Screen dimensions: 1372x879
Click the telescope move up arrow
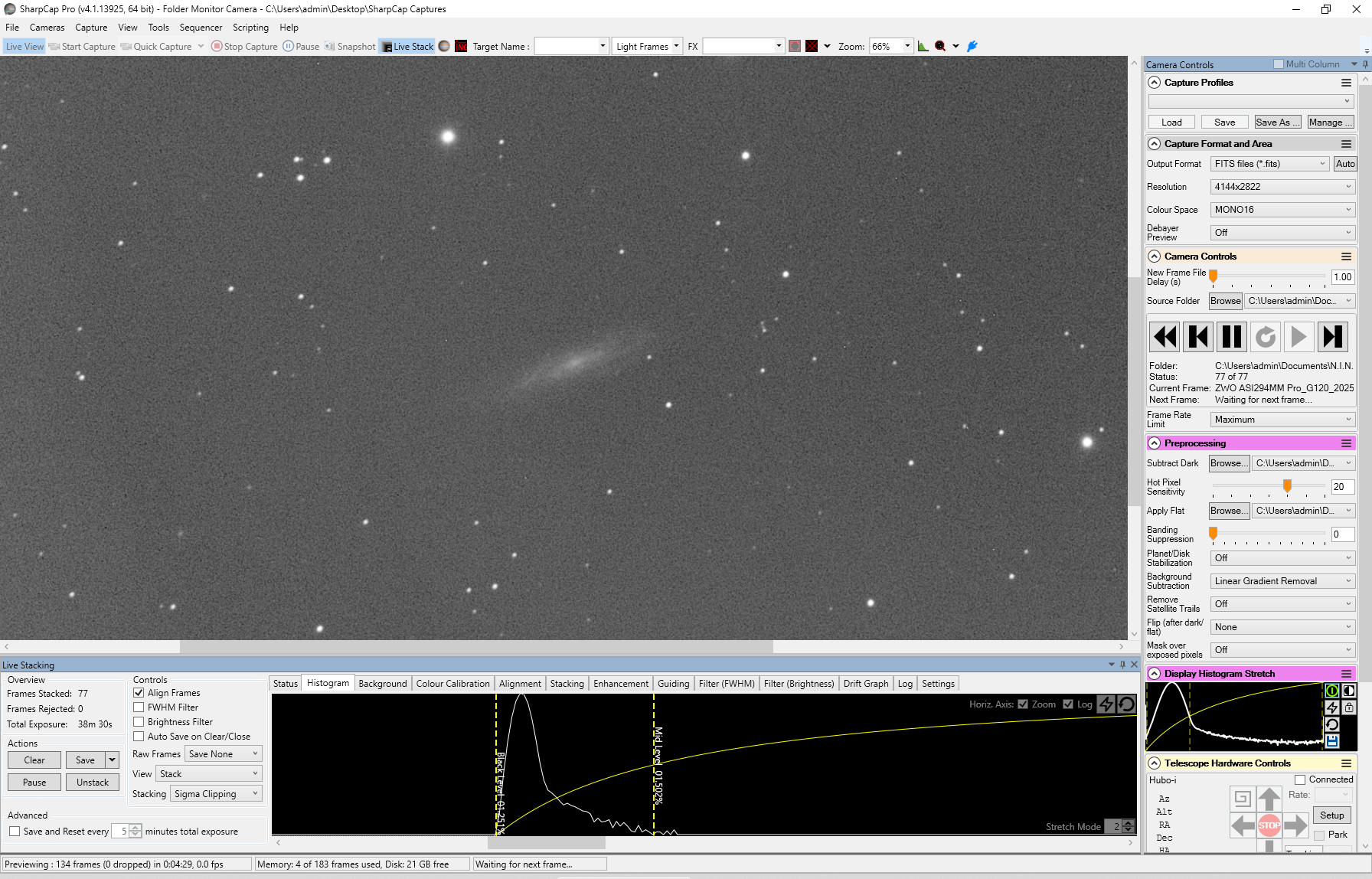(1269, 799)
